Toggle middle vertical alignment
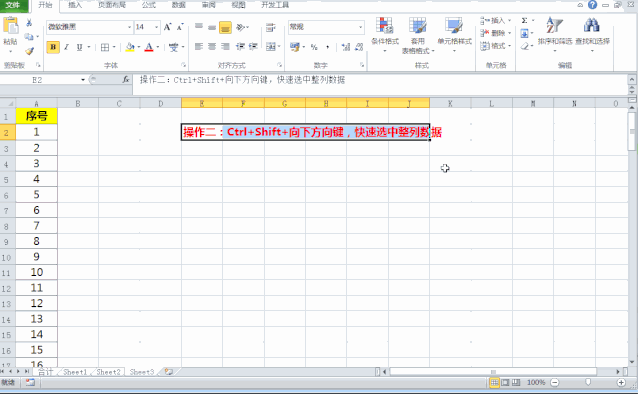 (212, 27)
